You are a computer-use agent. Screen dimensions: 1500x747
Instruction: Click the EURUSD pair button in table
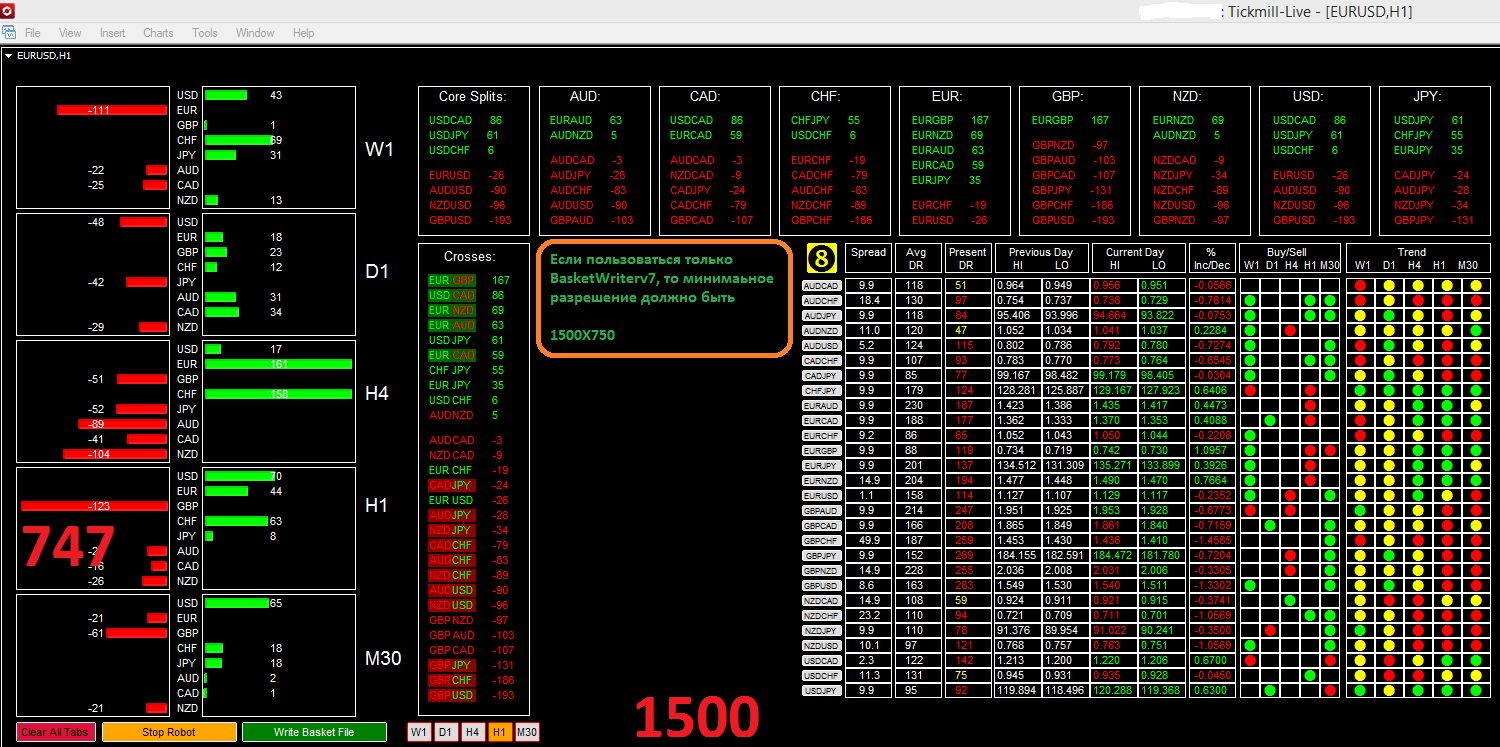822,495
